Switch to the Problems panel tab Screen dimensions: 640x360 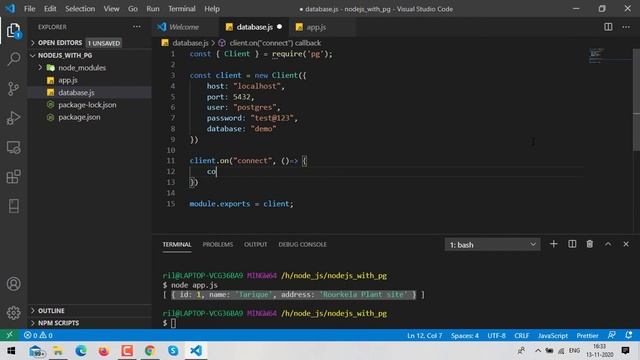218,244
